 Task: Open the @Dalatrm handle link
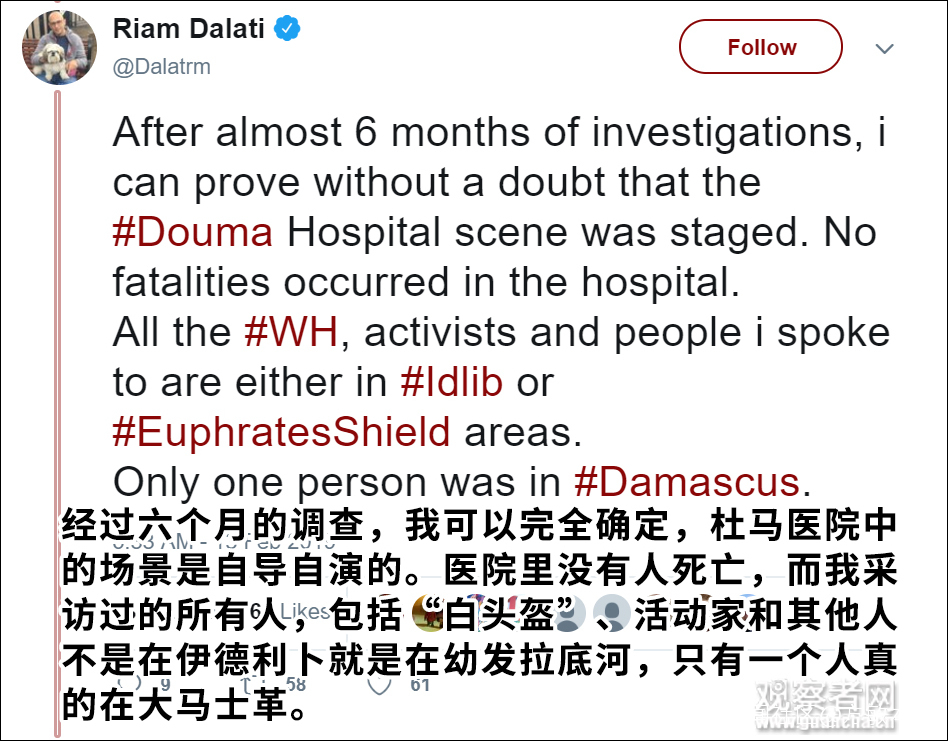(x=161, y=66)
